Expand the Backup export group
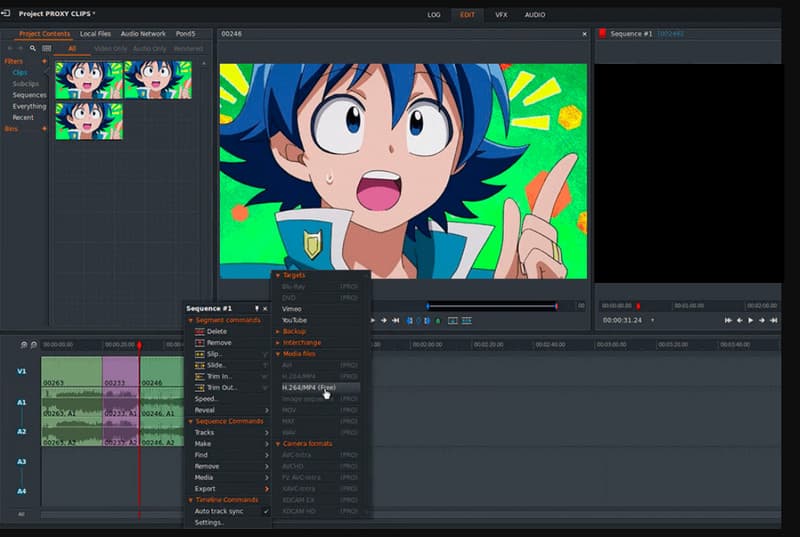The height and width of the screenshot is (537, 800). [278, 331]
